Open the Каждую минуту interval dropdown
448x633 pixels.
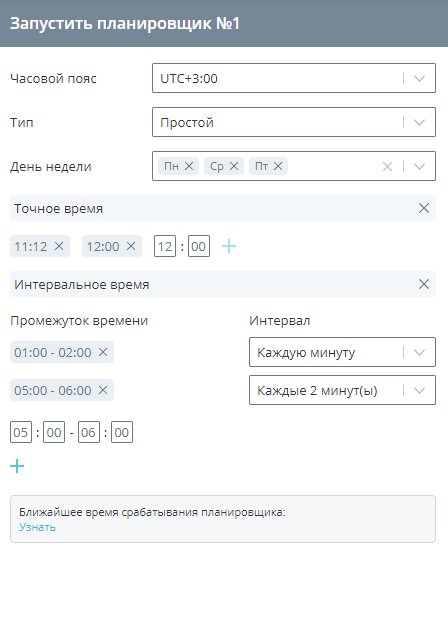click(342, 352)
